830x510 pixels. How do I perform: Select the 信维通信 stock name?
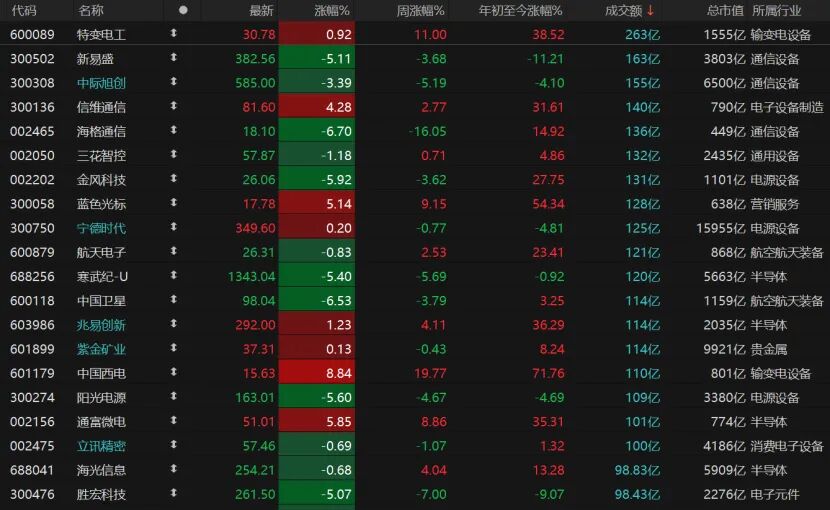[101, 108]
